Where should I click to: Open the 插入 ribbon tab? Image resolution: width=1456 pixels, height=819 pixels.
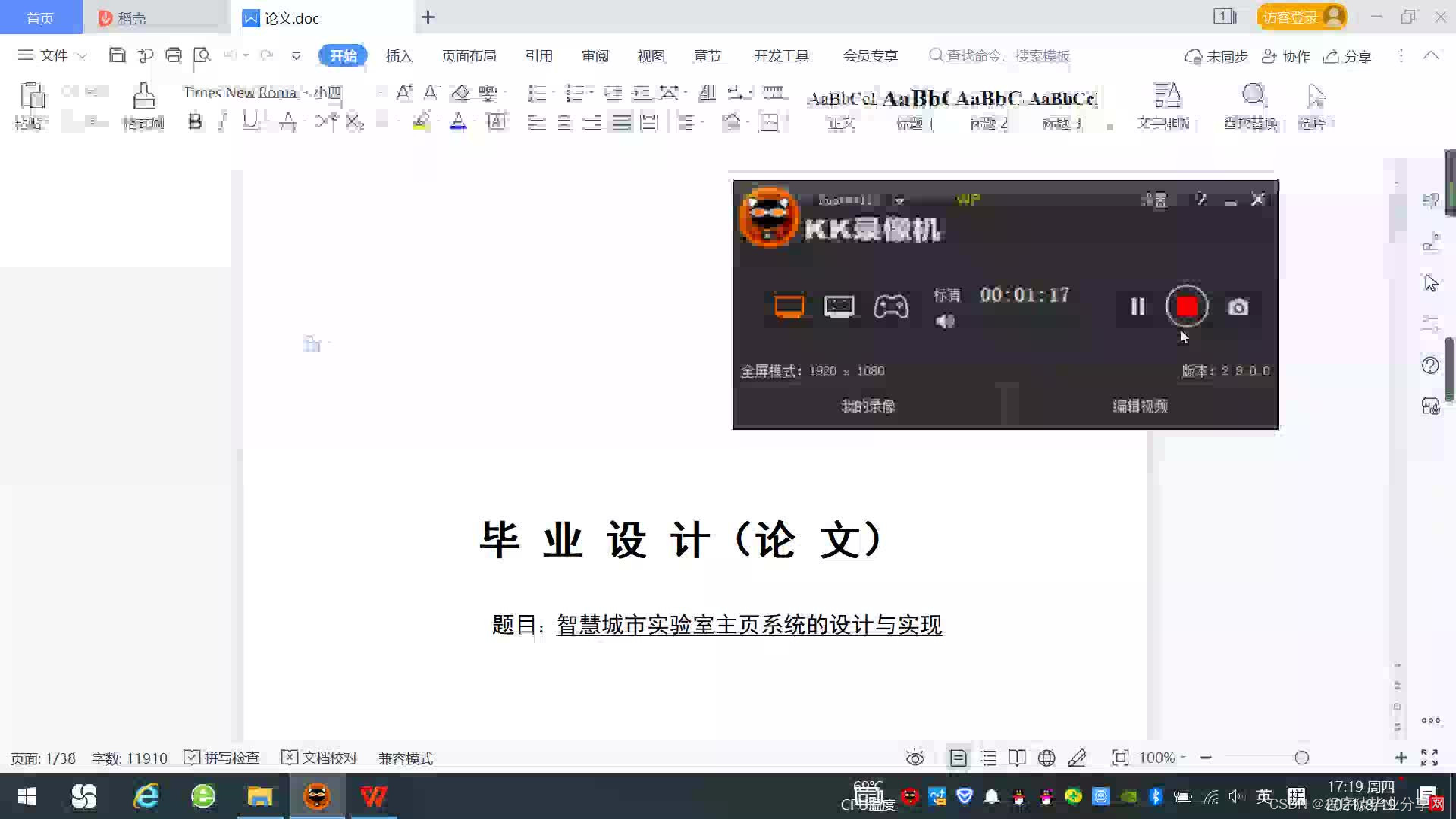click(398, 55)
